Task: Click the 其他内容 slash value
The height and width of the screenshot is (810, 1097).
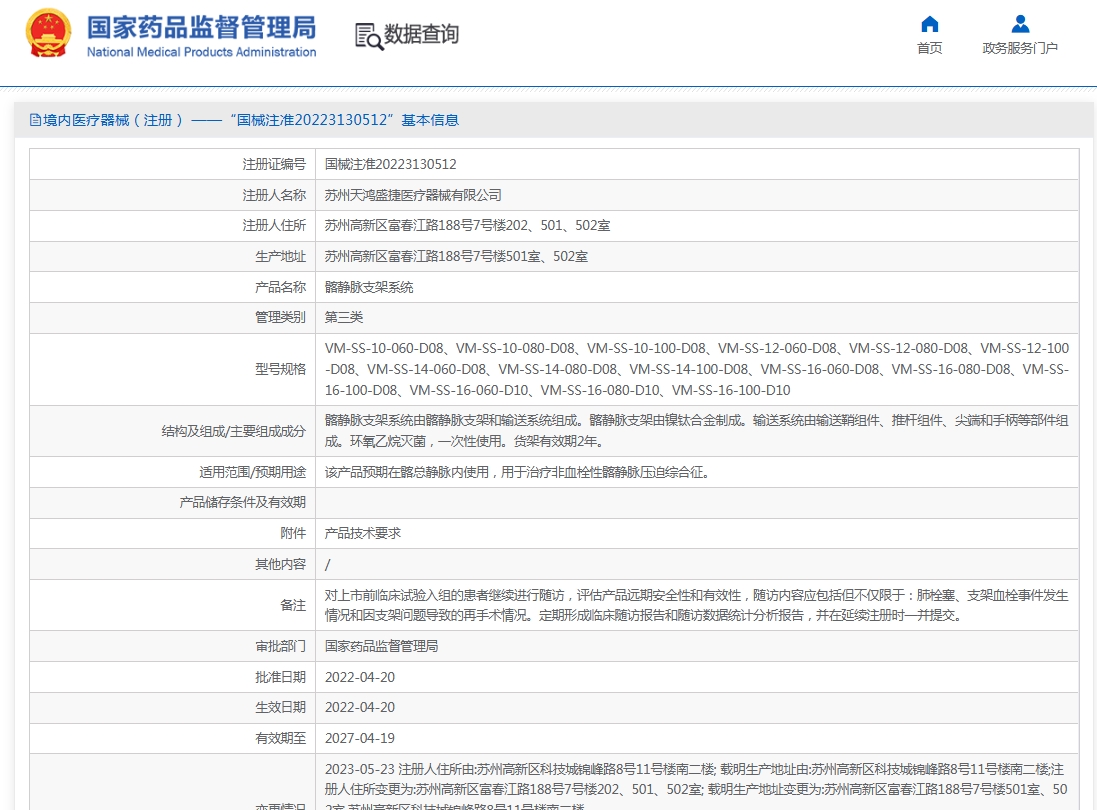Action: 327,564
